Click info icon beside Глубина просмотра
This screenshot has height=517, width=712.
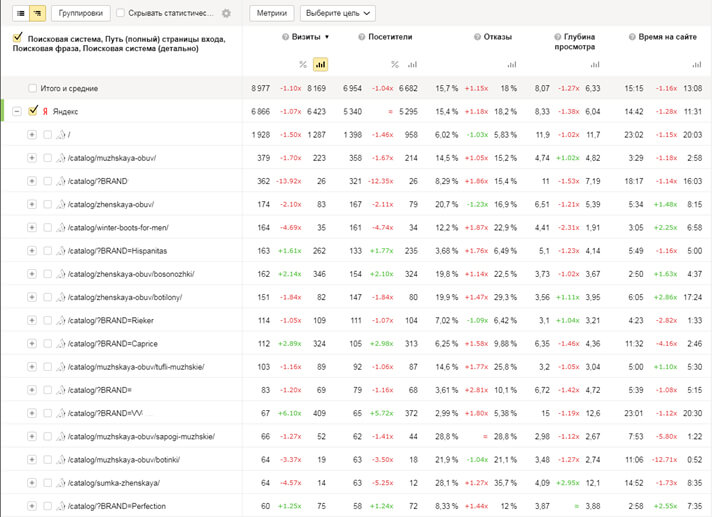[558, 37]
